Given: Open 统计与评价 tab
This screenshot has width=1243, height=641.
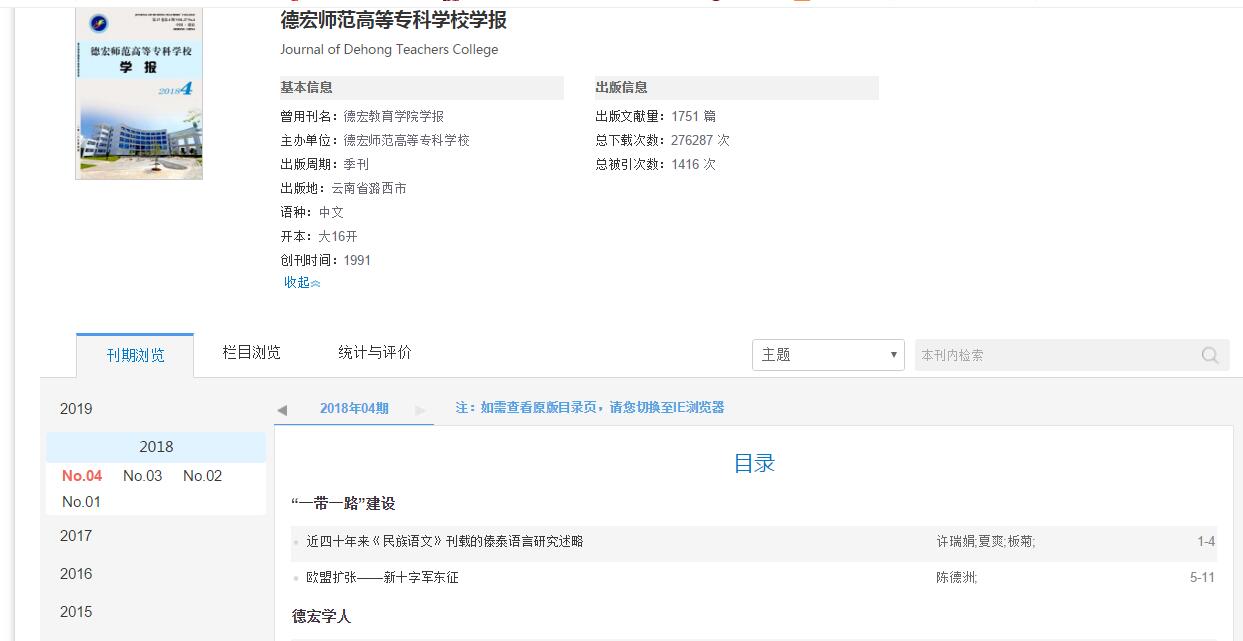Looking at the screenshot, I should pos(374,352).
